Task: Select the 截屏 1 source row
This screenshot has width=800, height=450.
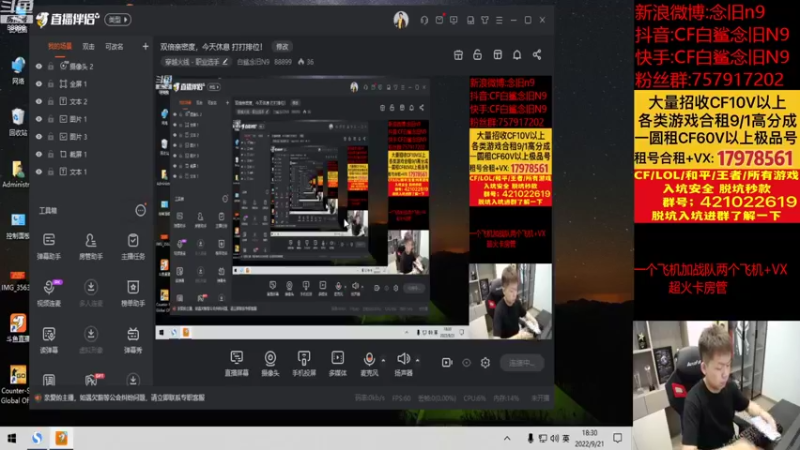Action: (x=92, y=154)
